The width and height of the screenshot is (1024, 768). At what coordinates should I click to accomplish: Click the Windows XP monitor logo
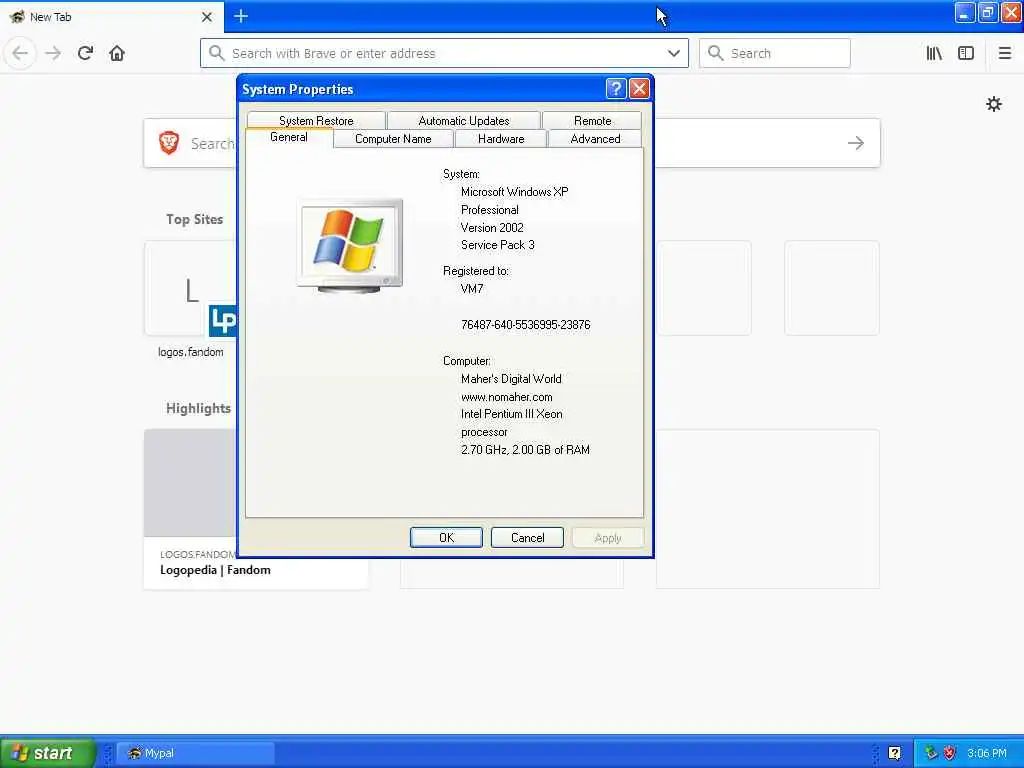[x=349, y=246]
